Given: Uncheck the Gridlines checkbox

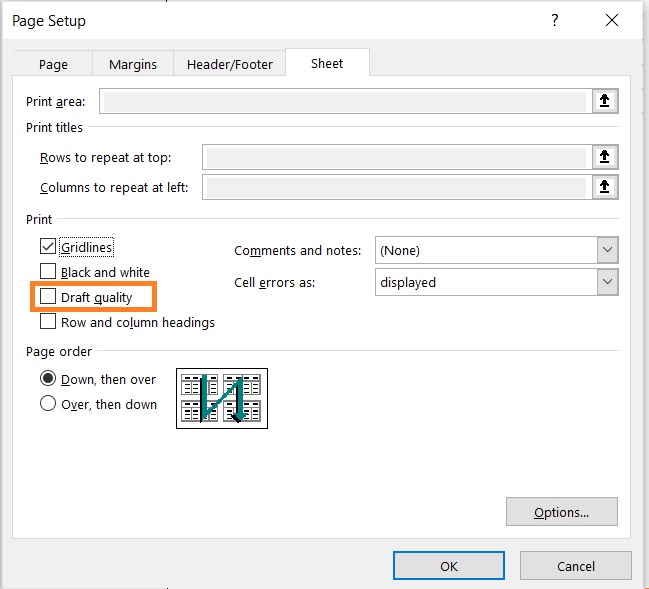Looking at the screenshot, I should coord(48,246).
